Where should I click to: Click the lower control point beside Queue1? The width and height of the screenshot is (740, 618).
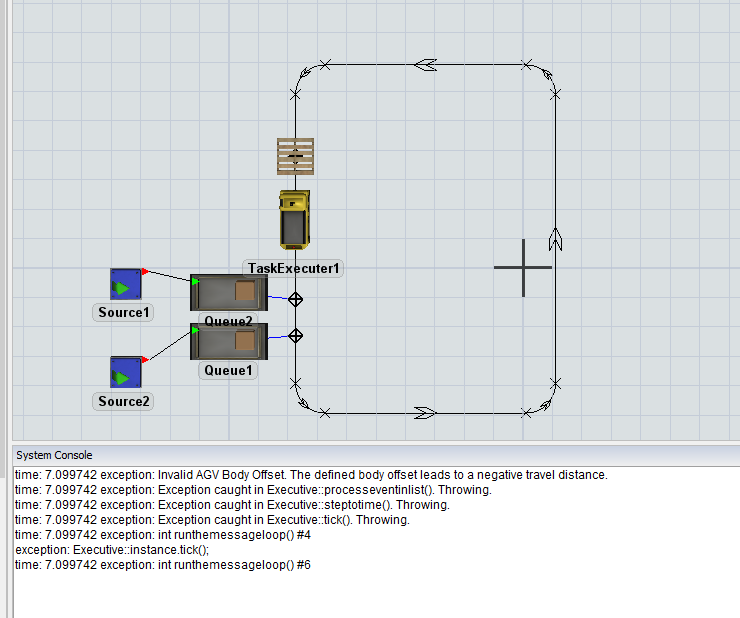[295, 335]
